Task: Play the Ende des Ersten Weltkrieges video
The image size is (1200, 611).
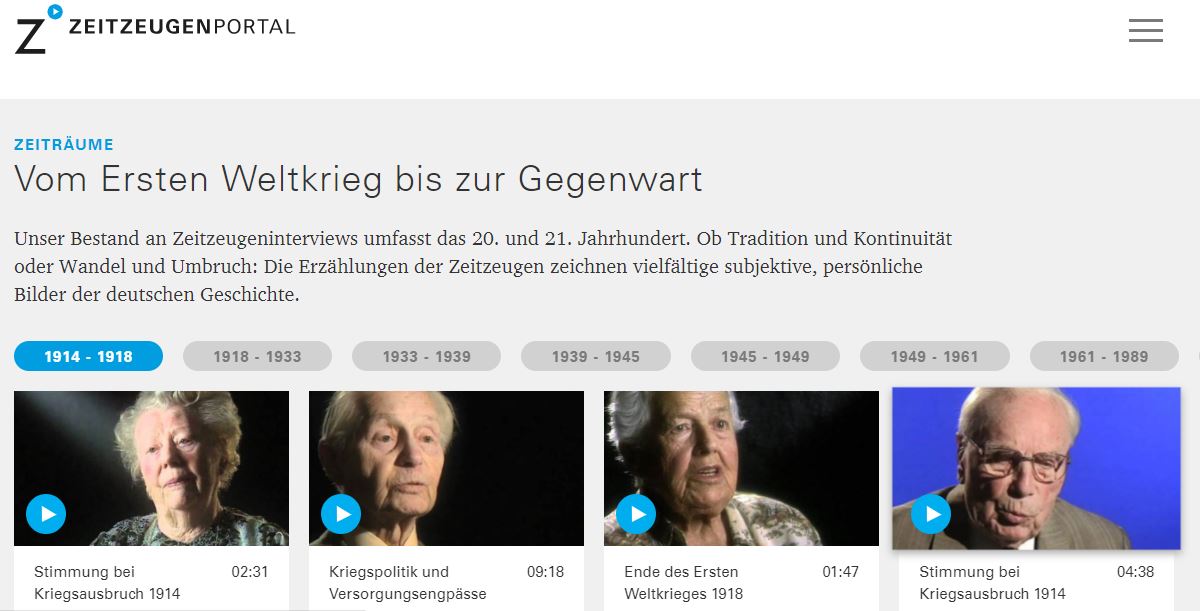Action: 636,514
